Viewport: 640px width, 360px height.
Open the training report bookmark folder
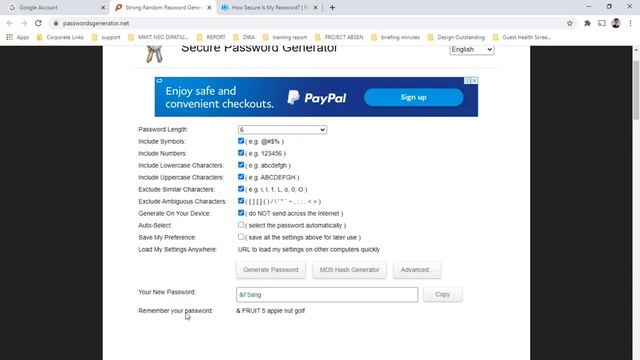coord(285,37)
